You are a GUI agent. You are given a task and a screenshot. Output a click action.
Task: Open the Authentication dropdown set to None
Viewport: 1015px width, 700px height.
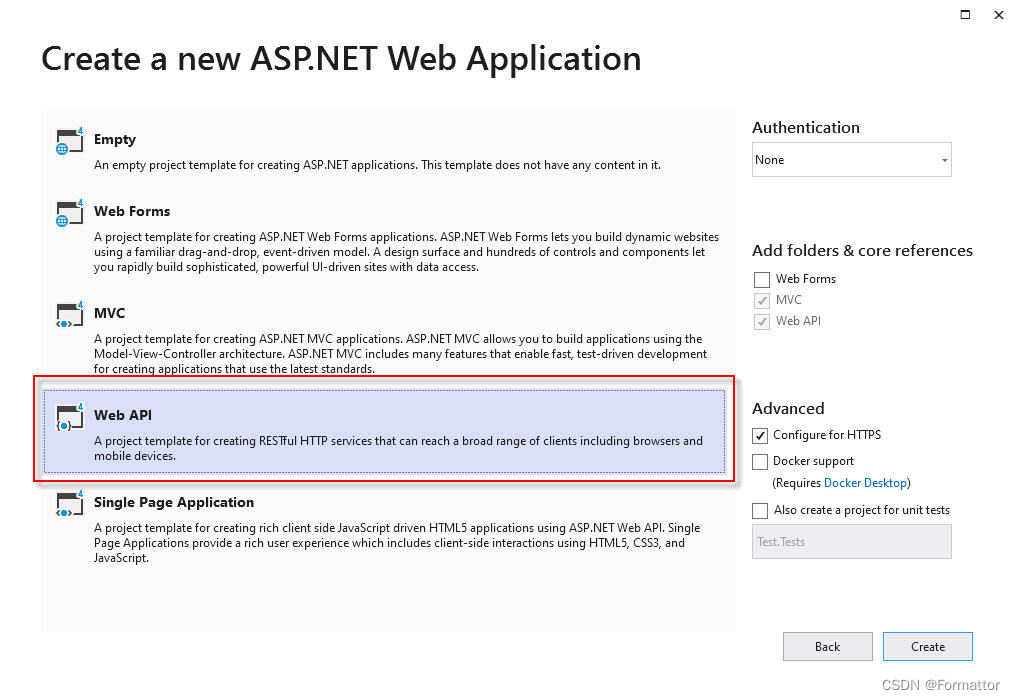pos(852,159)
